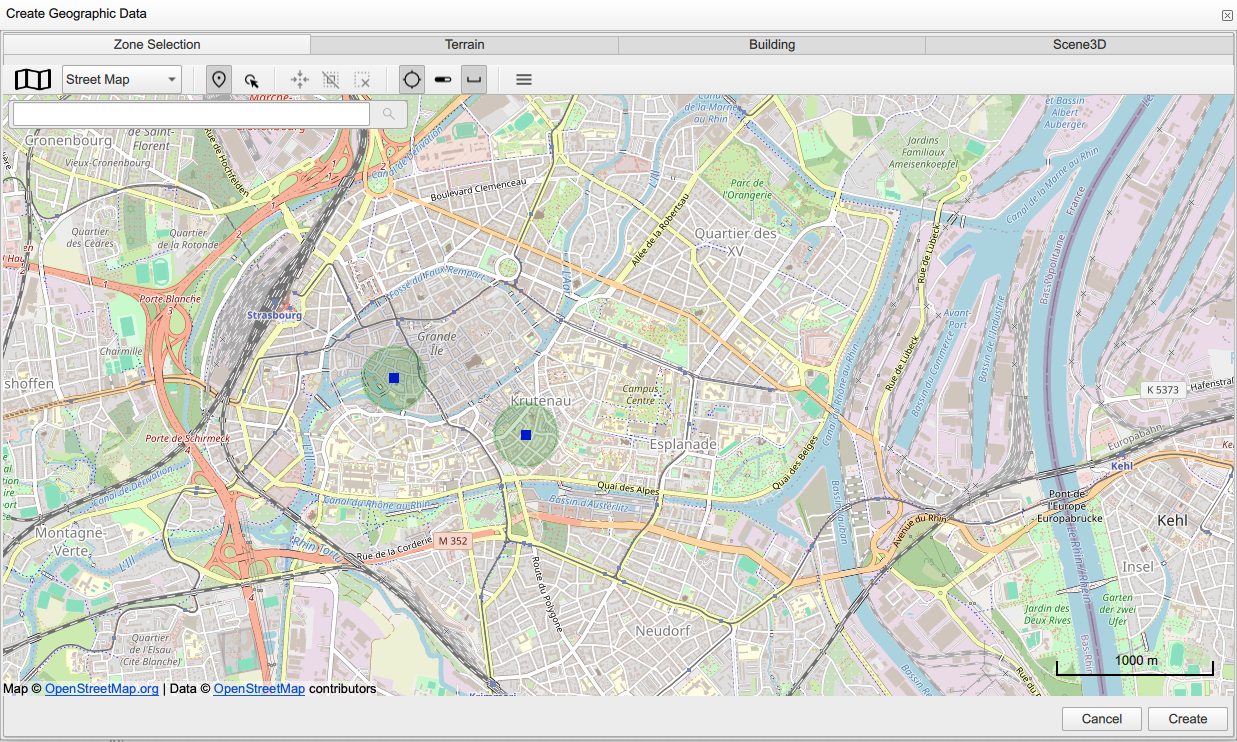Click in the map search input field
The height and width of the screenshot is (742, 1237).
(190, 115)
